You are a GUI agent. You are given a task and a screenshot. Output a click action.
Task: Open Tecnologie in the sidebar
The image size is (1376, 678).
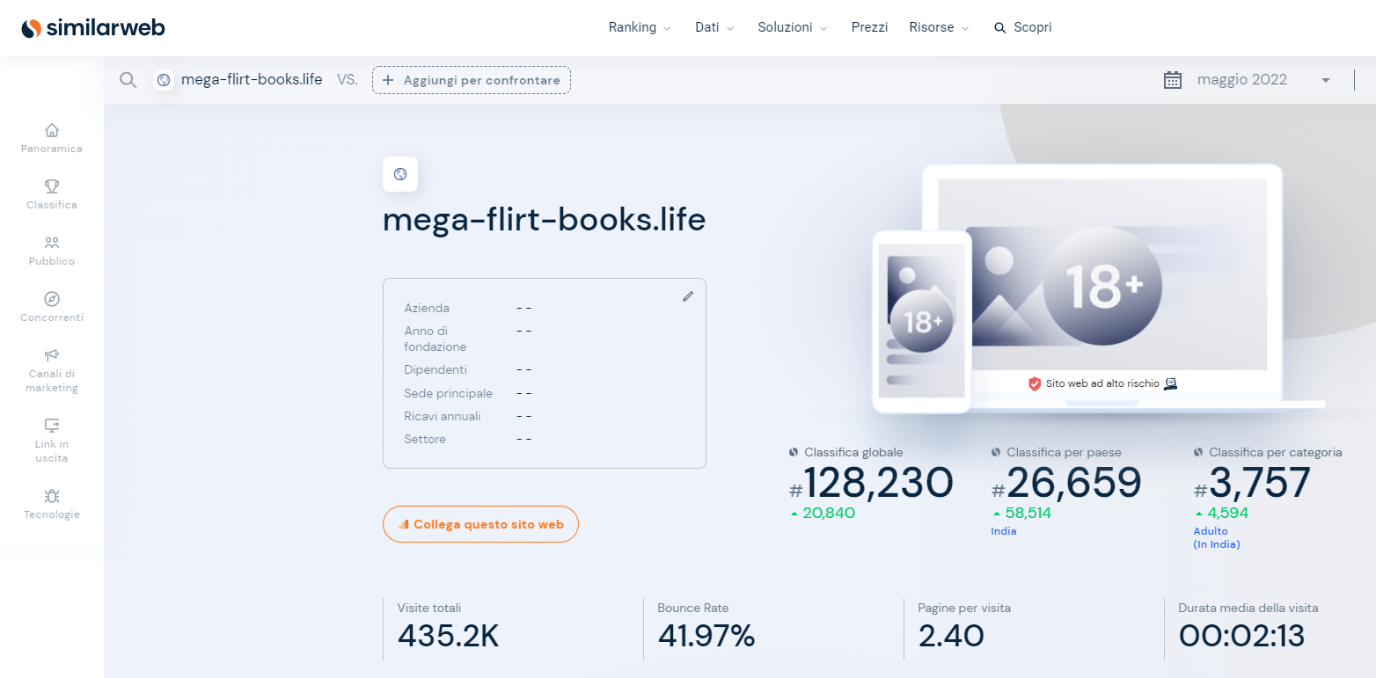tap(52, 503)
